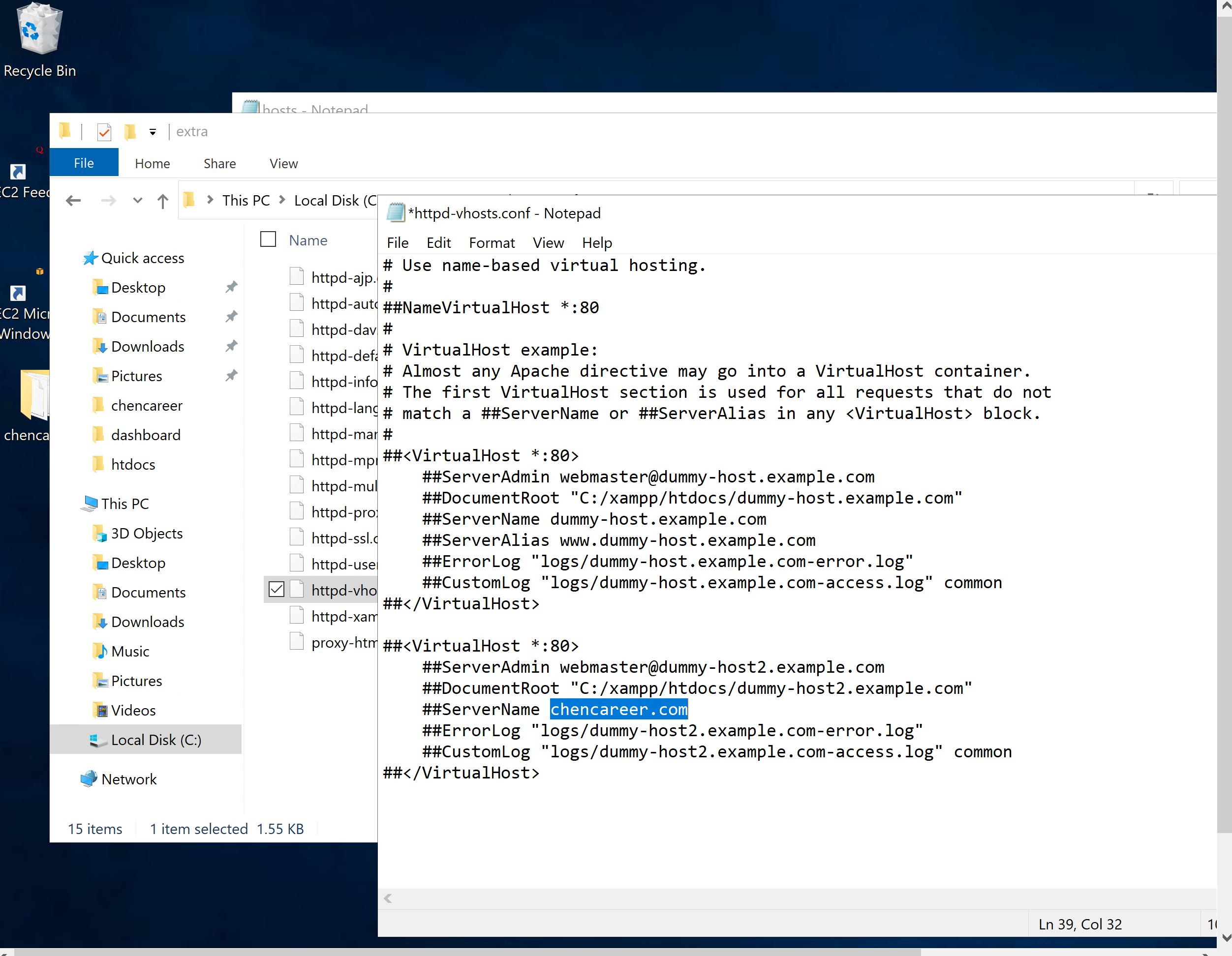Viewport: 1232px width, 956px height.
Task: Click the outer vertical scrollbar down arrow
Action: pyautogui.click(x=1226, y=938)
